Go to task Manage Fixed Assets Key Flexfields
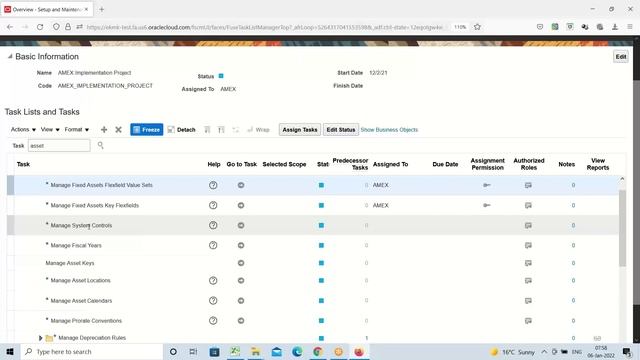 (x=241, y=205)
